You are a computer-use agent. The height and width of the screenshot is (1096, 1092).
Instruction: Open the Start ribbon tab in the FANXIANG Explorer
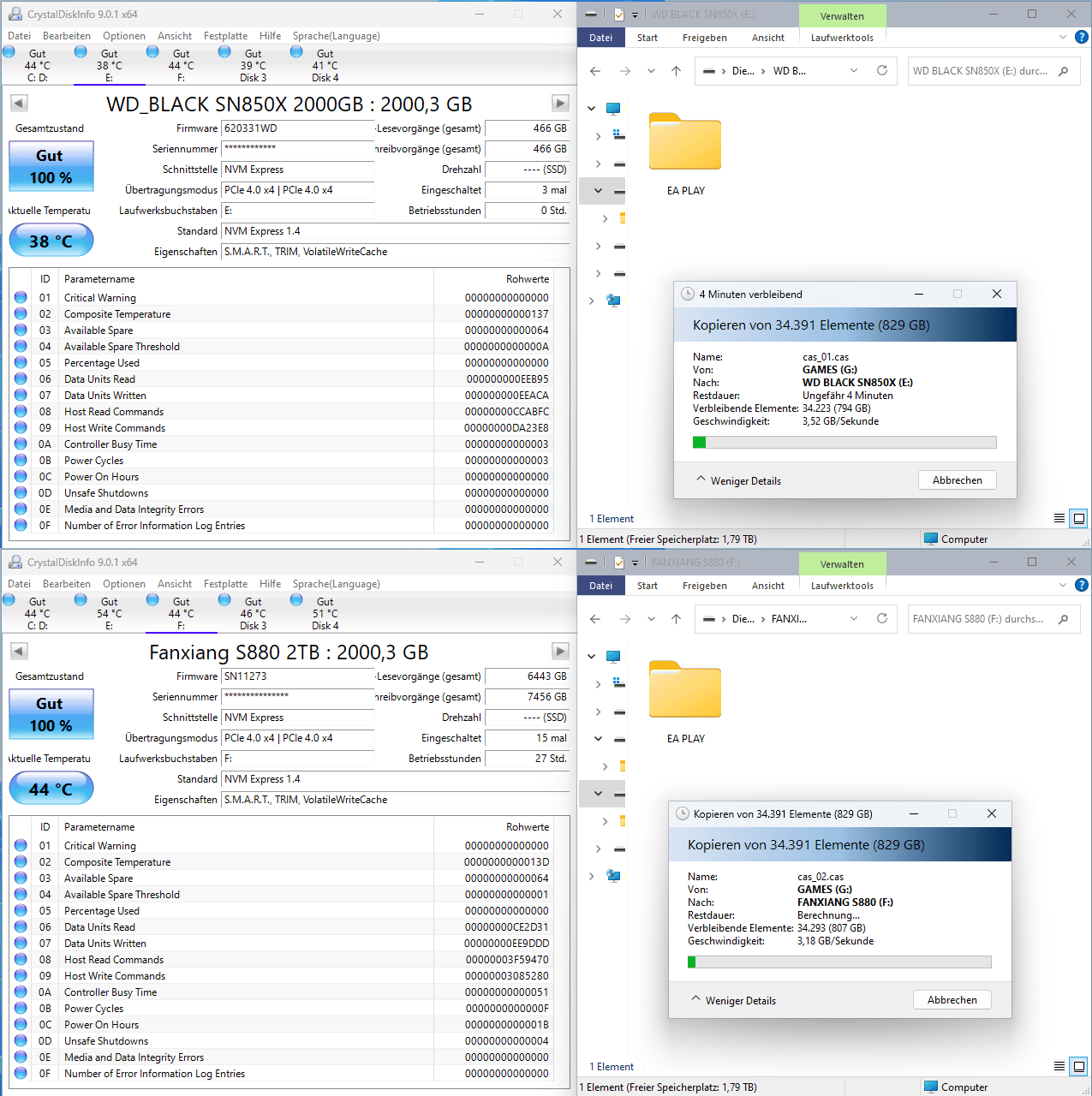[647, 586]
